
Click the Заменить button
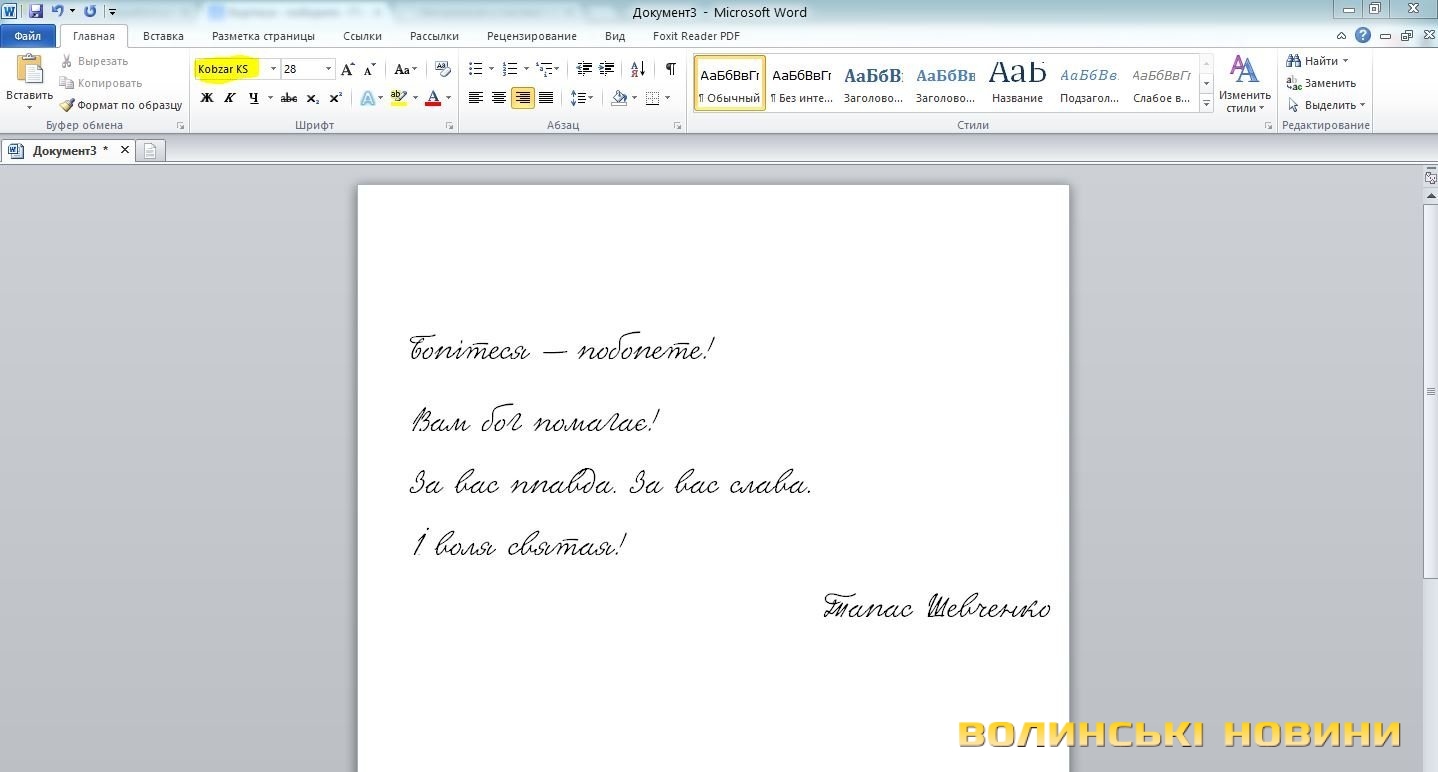tap(1321, 83)
